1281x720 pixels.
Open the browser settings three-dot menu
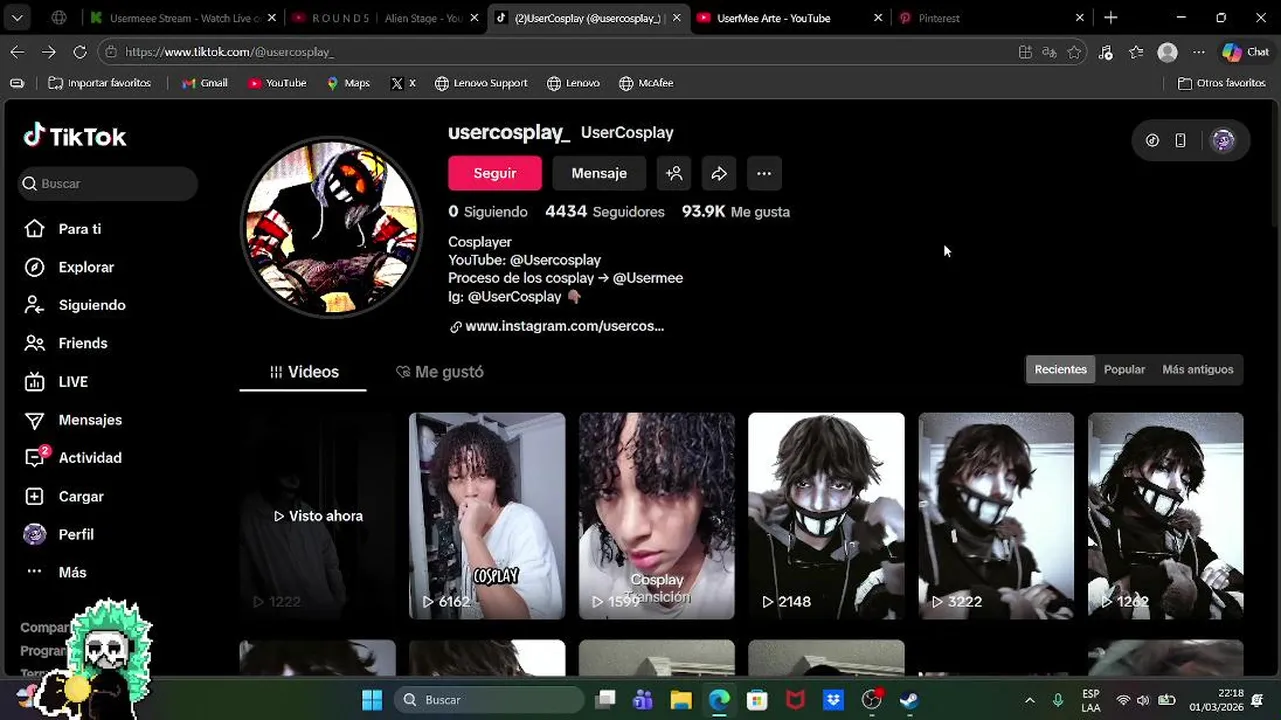pos(1199,52)
